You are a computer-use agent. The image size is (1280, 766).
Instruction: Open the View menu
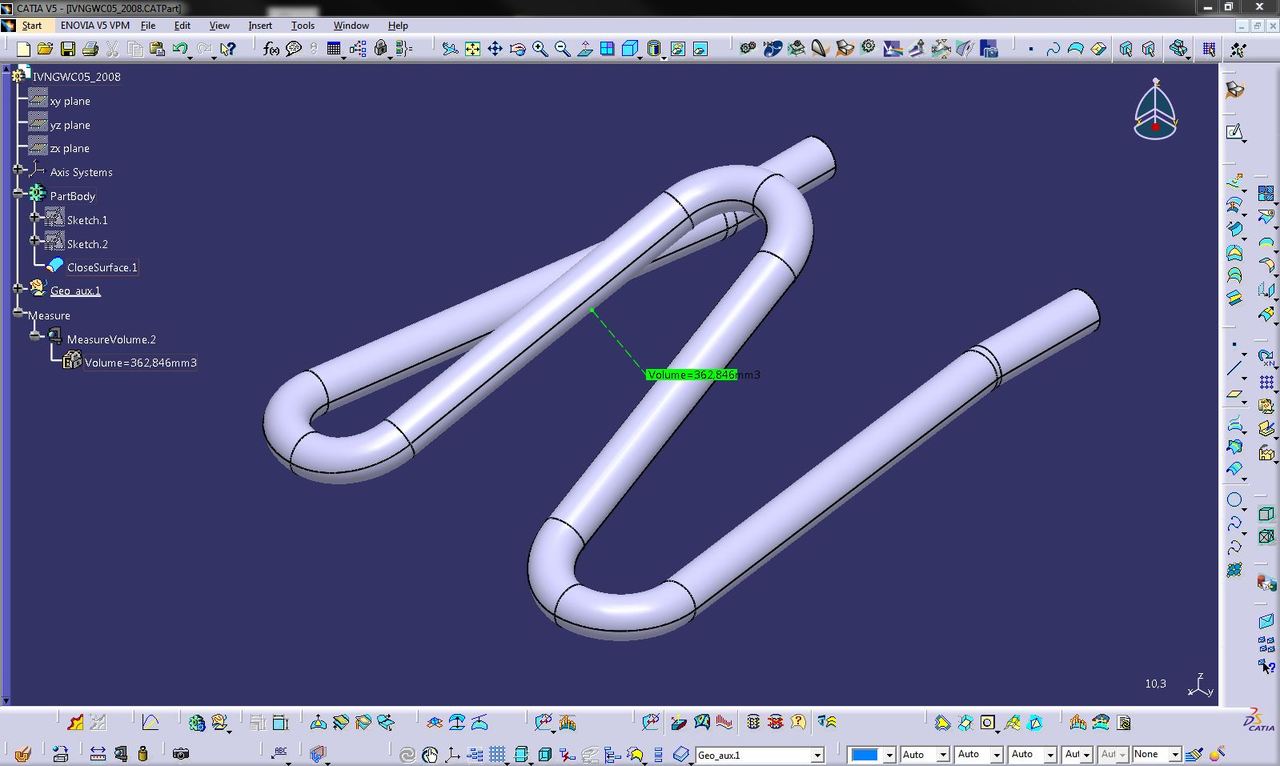click(x=219, y=25)
